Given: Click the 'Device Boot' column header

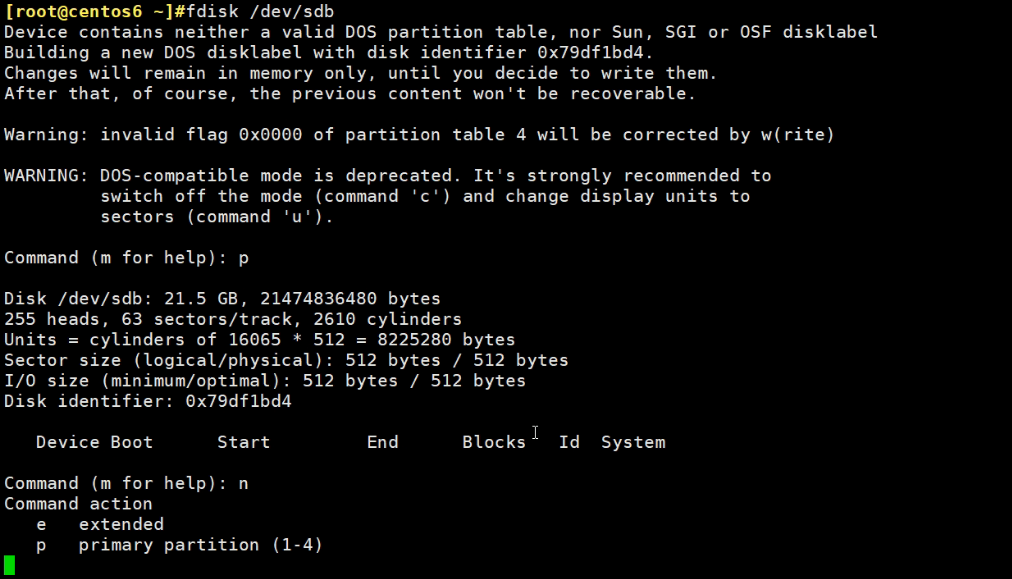Looking at the screenshot, I should coord(94,442).
